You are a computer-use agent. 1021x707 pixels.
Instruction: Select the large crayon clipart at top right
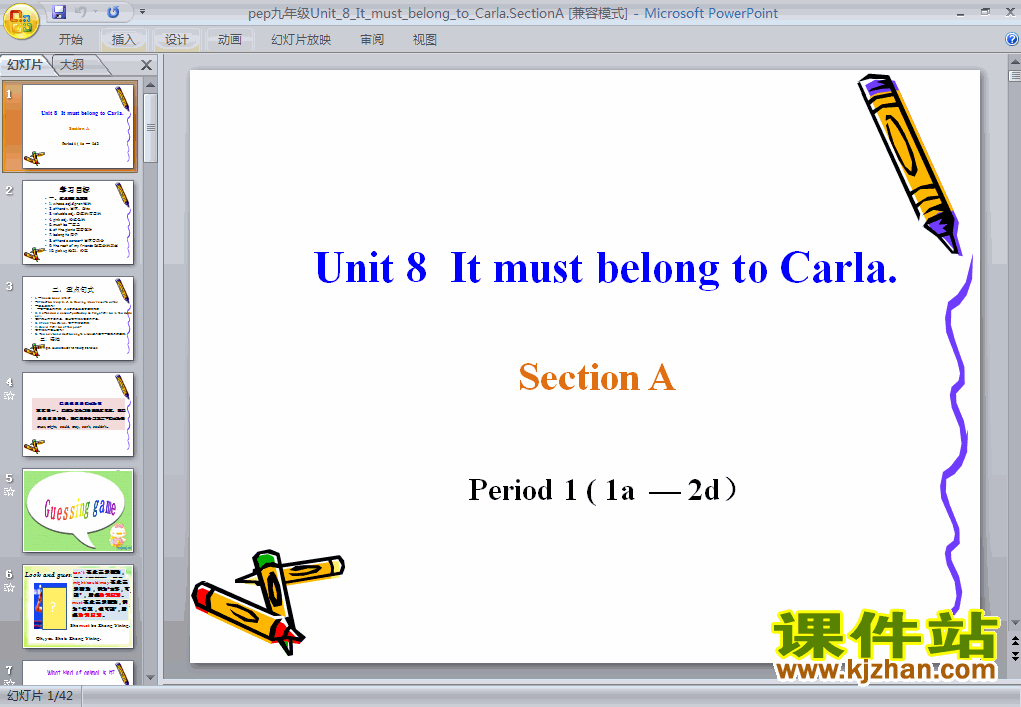tap(909, 163)
